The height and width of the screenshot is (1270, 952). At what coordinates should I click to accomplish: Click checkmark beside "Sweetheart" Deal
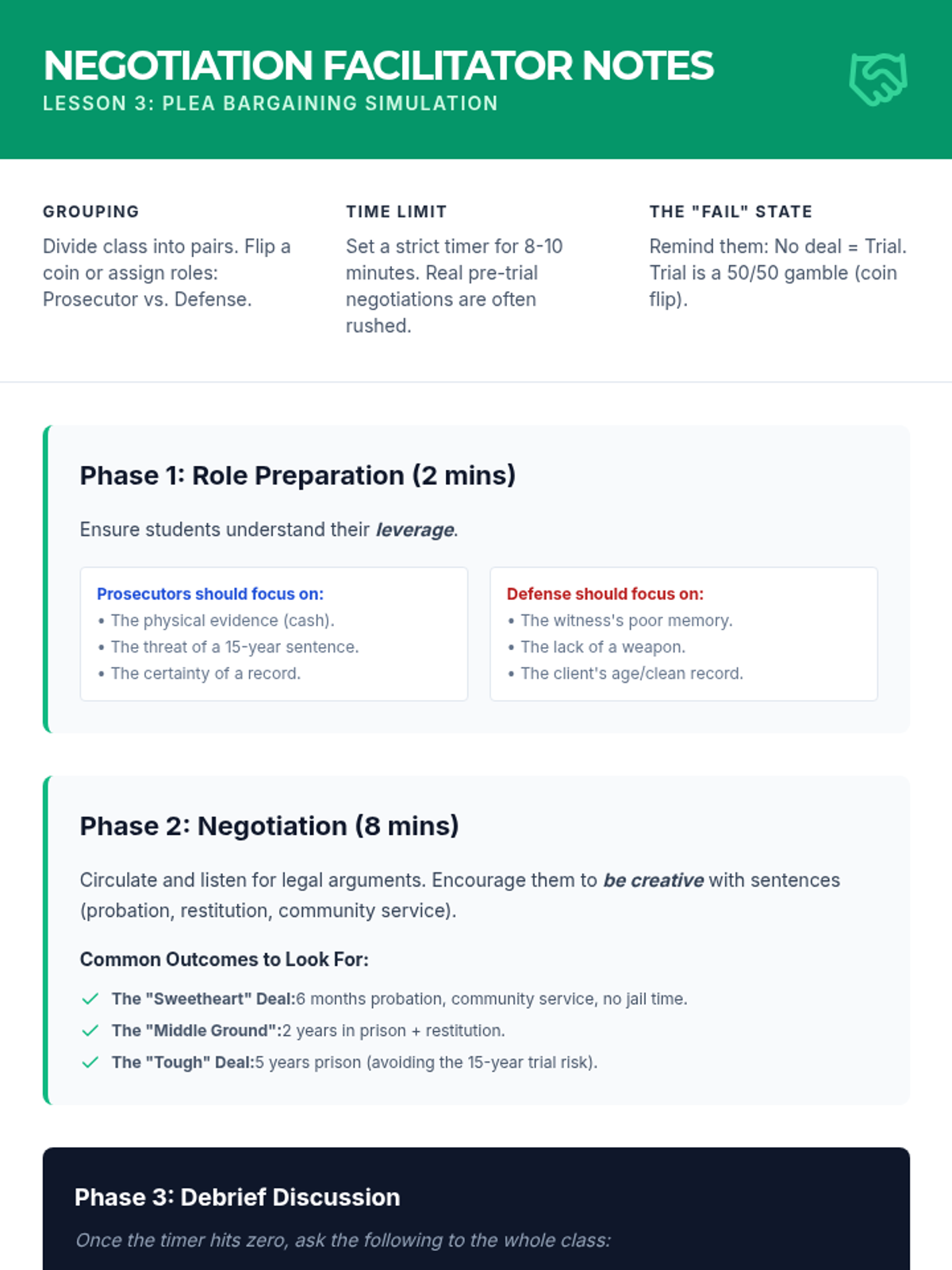(90, 999)
